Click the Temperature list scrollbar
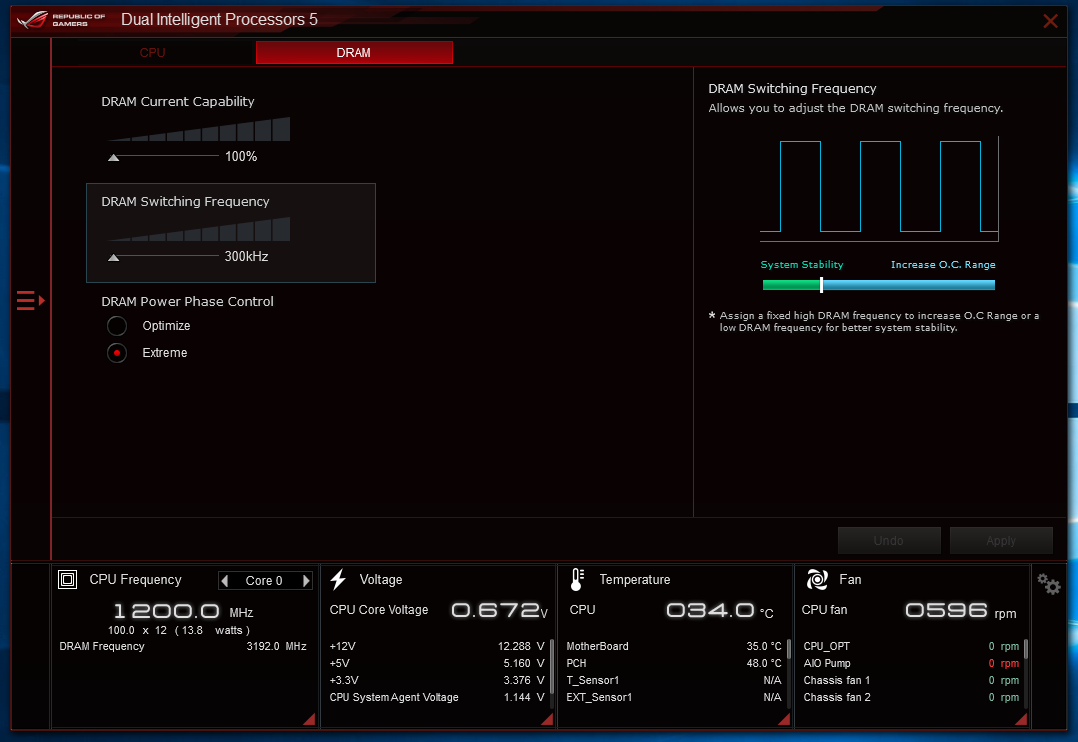The image size is (1078, 742). pyautogui.click(x=789, y=649)
